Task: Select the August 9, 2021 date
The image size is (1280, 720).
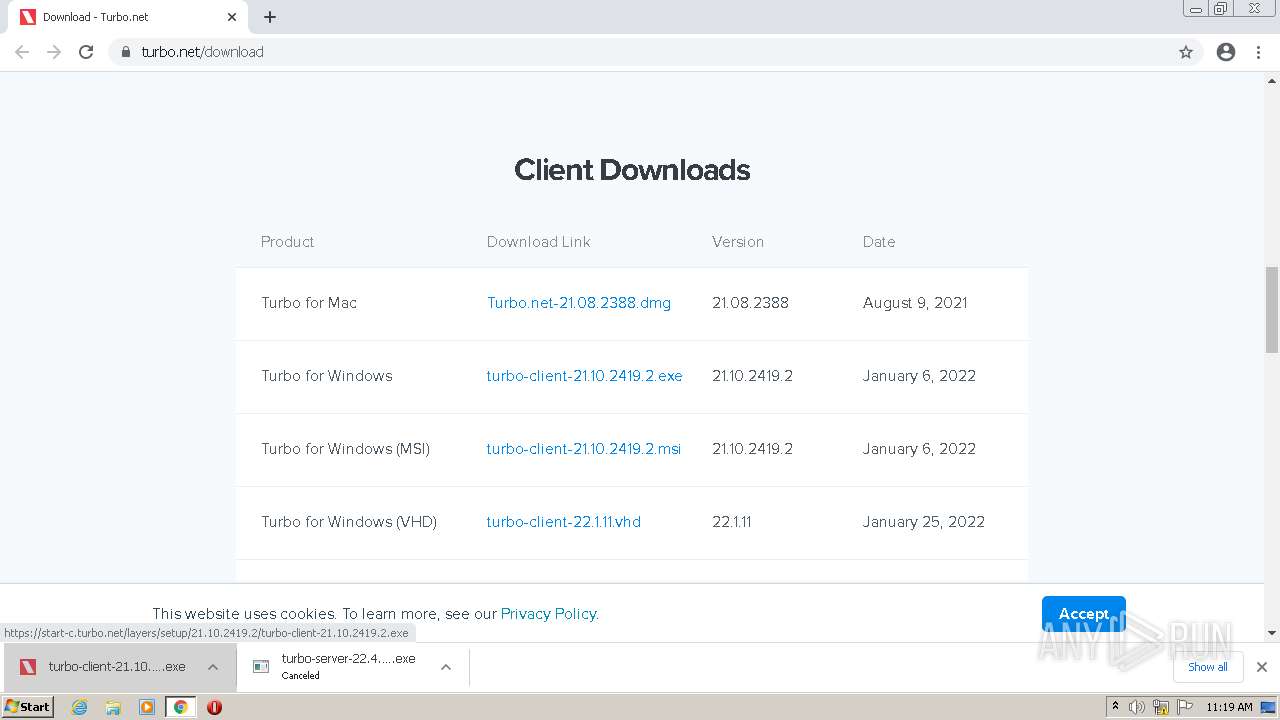Action: (915, 303)
